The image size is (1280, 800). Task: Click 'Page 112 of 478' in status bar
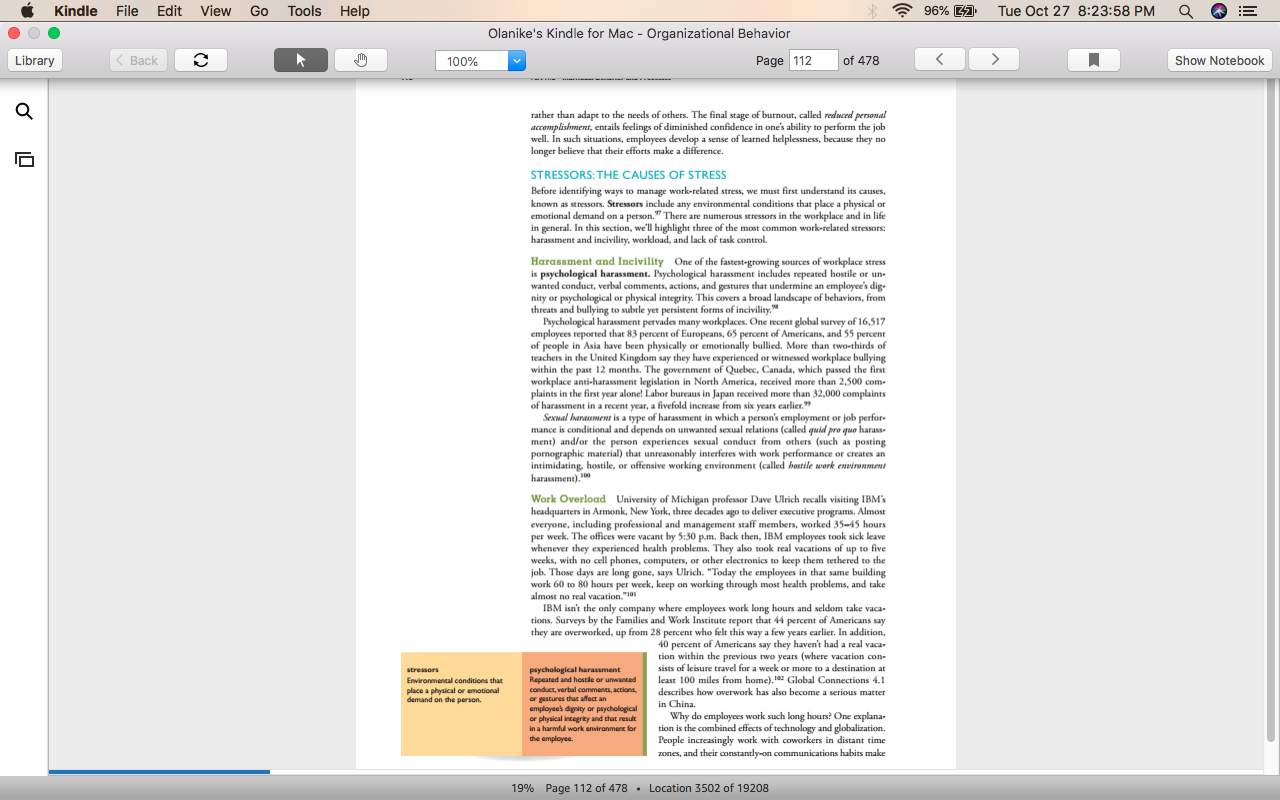click(586, 788)
